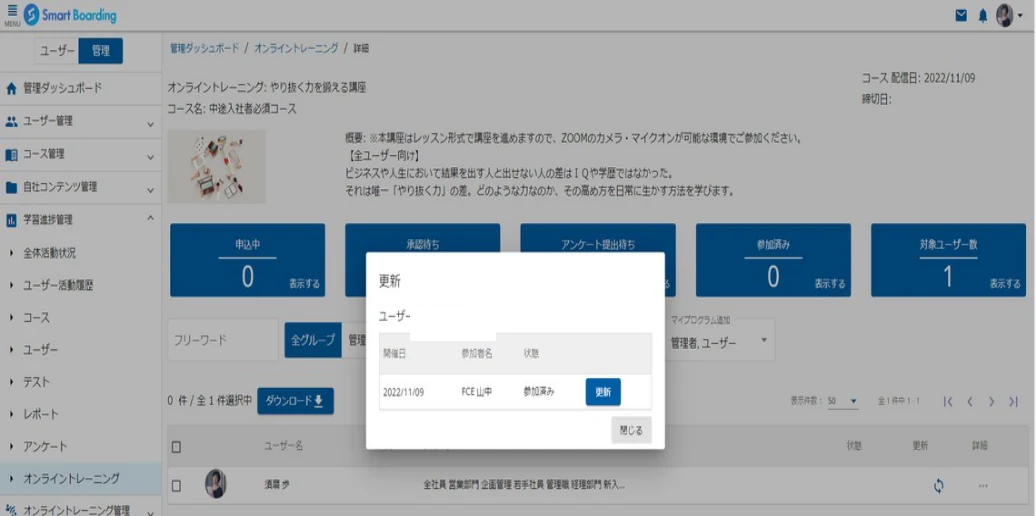Switch to the ユーザー tab
Screen dimensions: 1036x516
(57, 51)
